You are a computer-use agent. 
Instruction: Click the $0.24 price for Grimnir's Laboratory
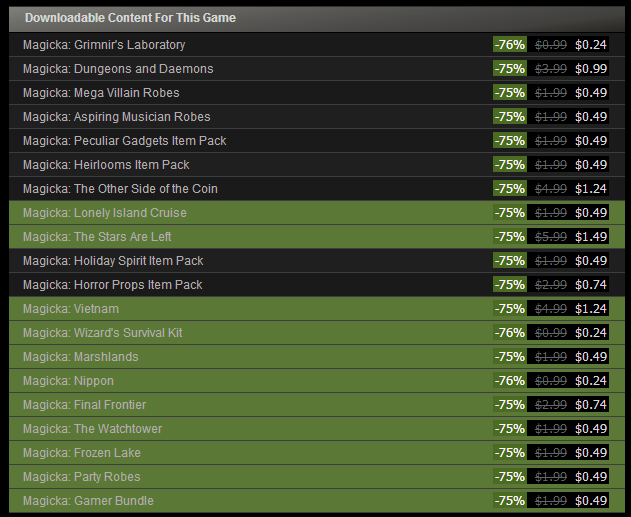tap(590, 45)
